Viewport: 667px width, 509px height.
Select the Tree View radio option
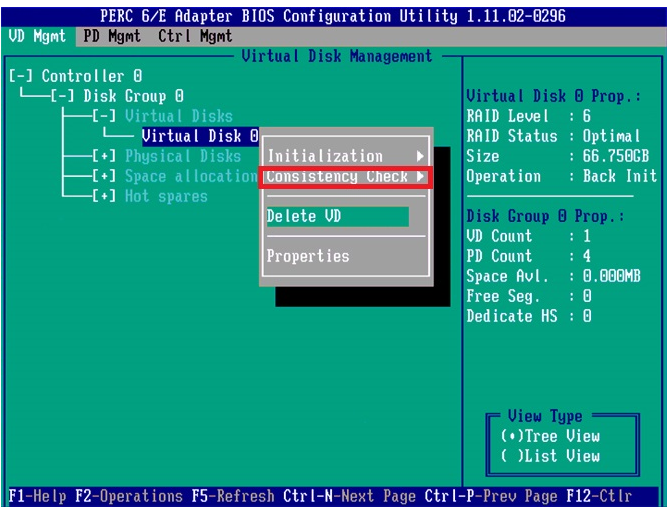click(x=550, y=436)
